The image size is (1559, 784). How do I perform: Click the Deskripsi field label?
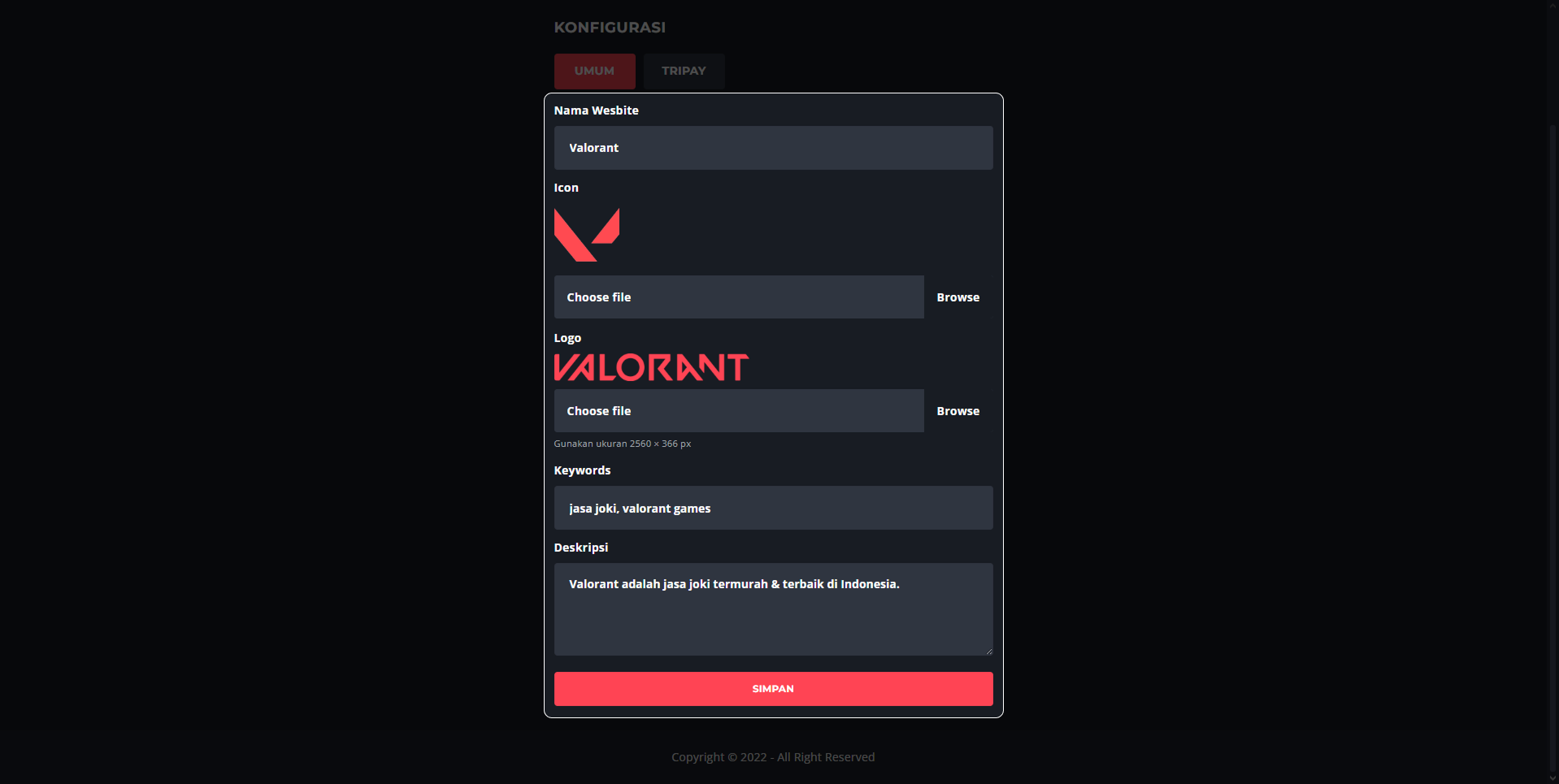pos(580,548)
